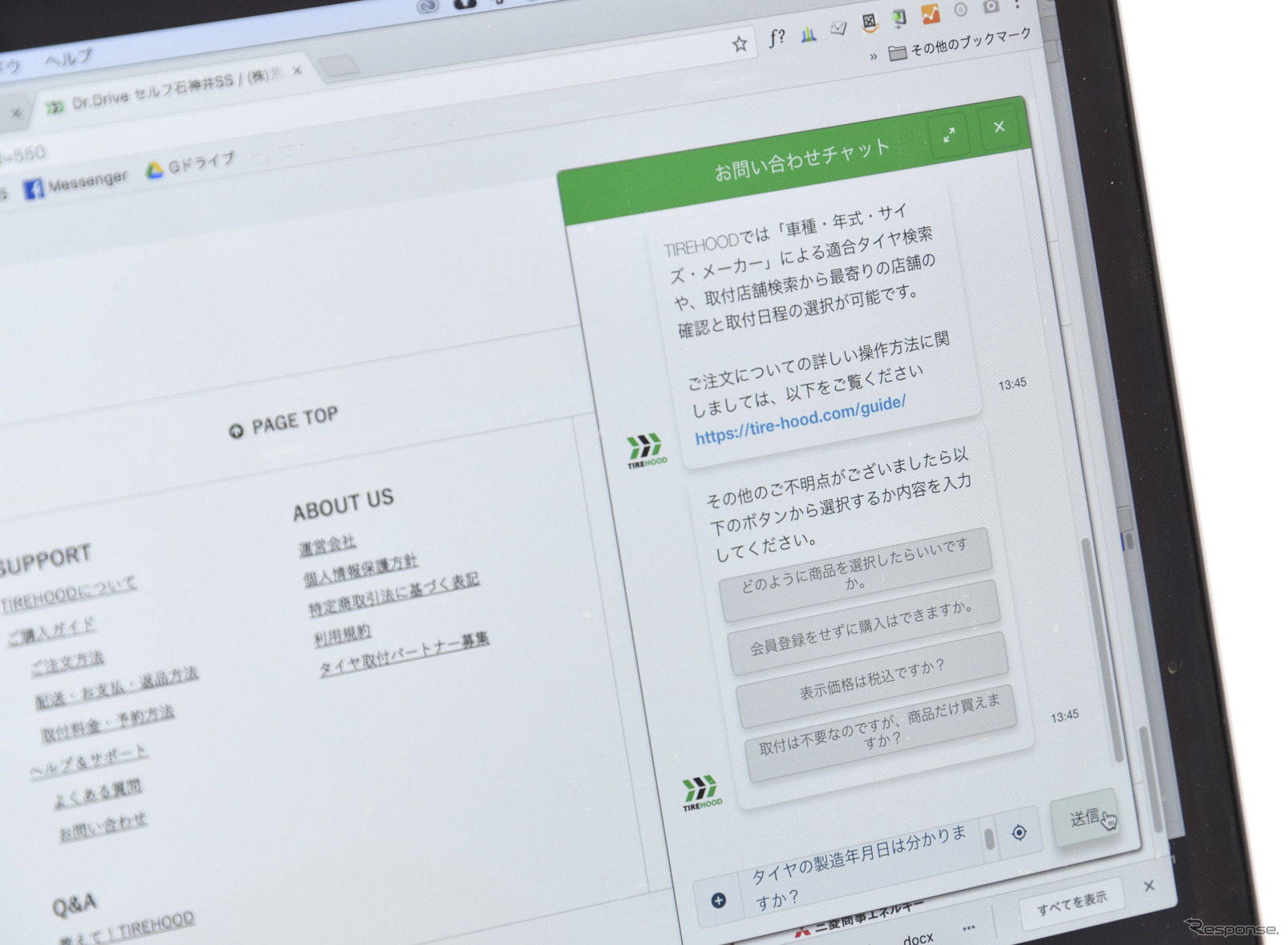This screenshot has width=1288, height=945.
Task: Open the ご購入ガイド link
Action: coord(51,631)
